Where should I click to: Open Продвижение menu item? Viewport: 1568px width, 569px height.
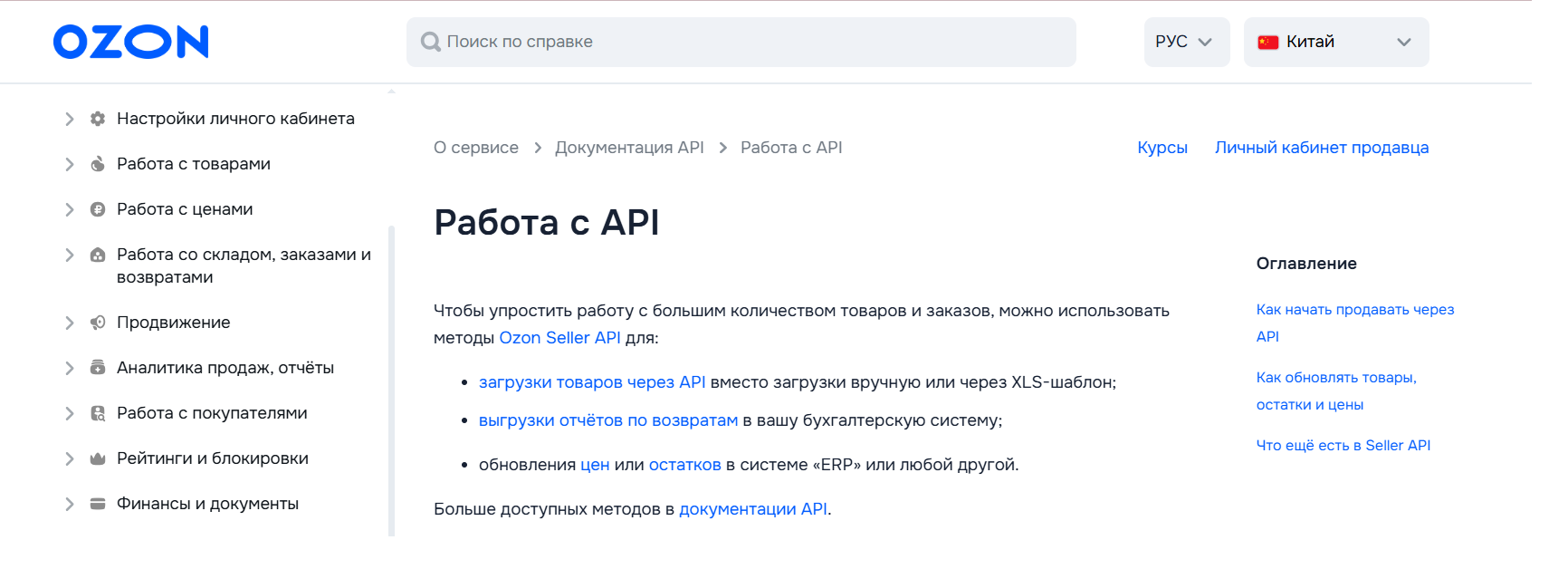(x=174, y=323)
